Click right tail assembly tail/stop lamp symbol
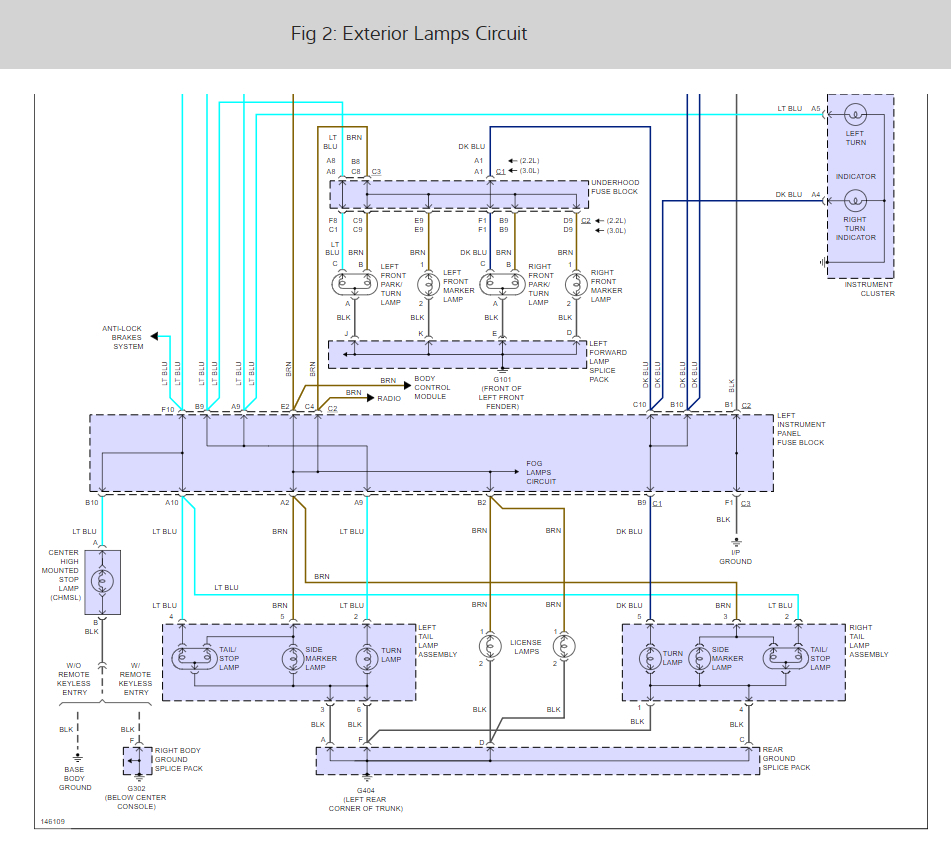 click(x=785, y=658)
